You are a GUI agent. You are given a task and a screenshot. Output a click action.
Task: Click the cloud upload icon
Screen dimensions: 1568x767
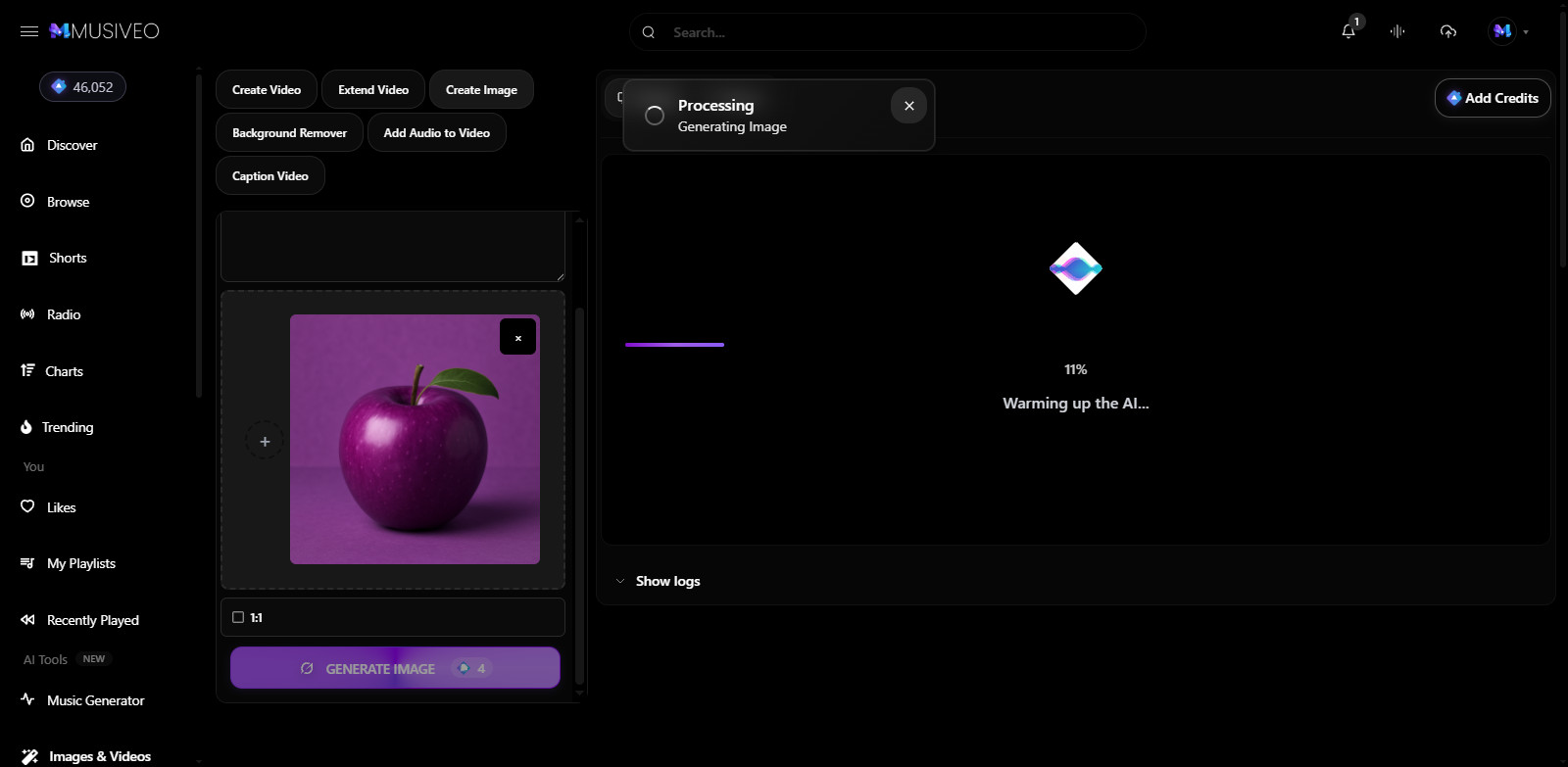click(x=1448, y=31)
